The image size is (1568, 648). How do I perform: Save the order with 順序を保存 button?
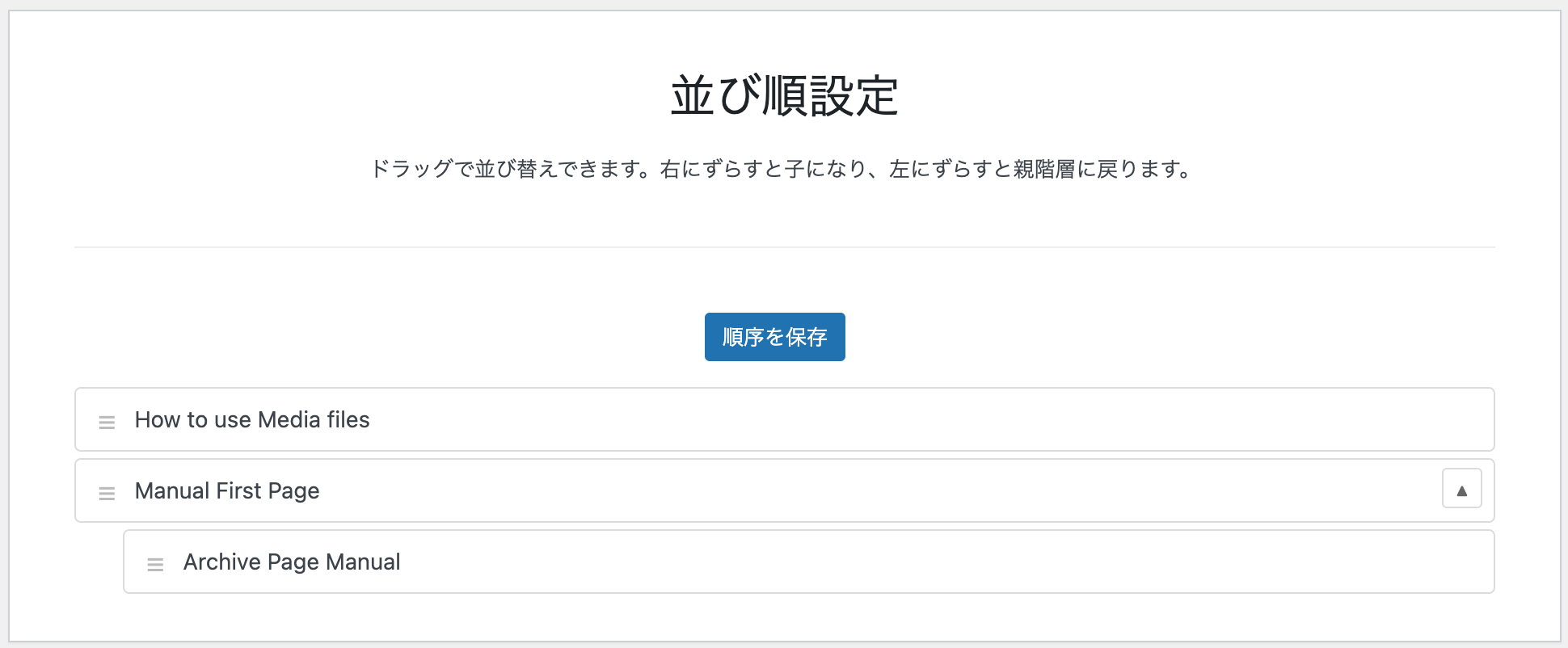point(774,337)
